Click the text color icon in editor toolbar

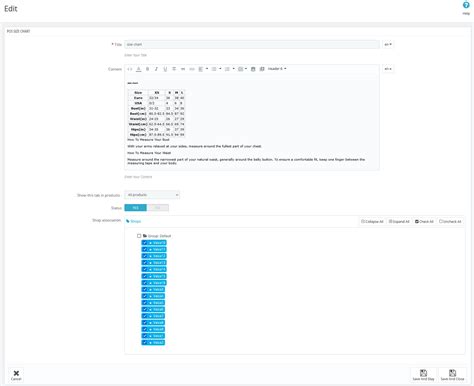pyautogui.click(x=139, y=69)
